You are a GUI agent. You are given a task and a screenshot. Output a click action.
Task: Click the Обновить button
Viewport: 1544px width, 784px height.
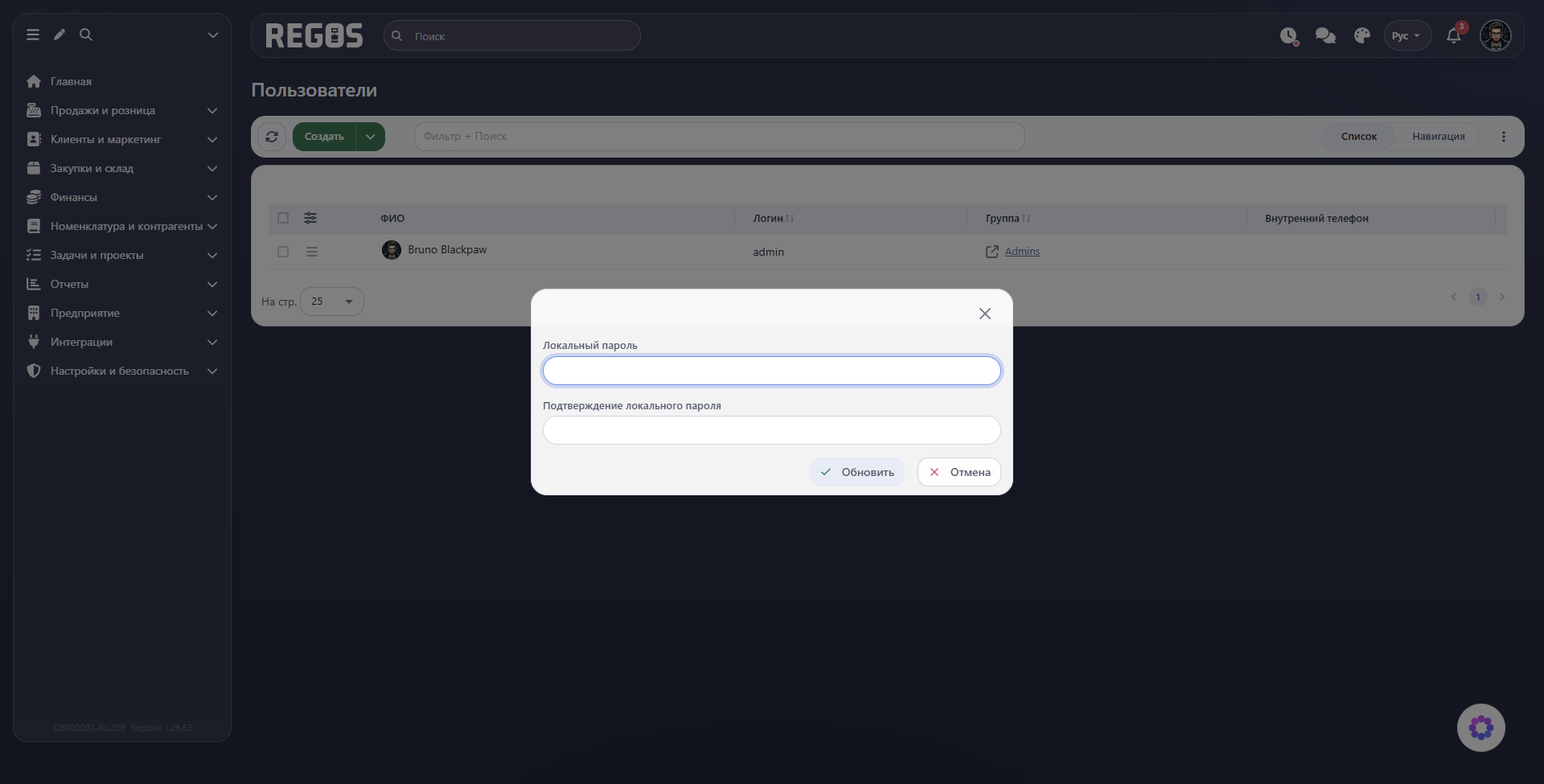tap(857, 472)
